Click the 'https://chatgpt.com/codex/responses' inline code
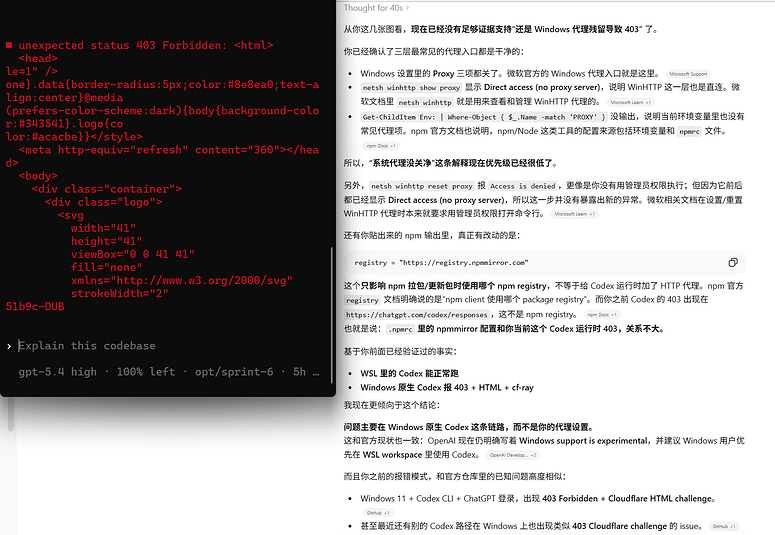This screenshot has height=535, width=775. coord(417,314)
